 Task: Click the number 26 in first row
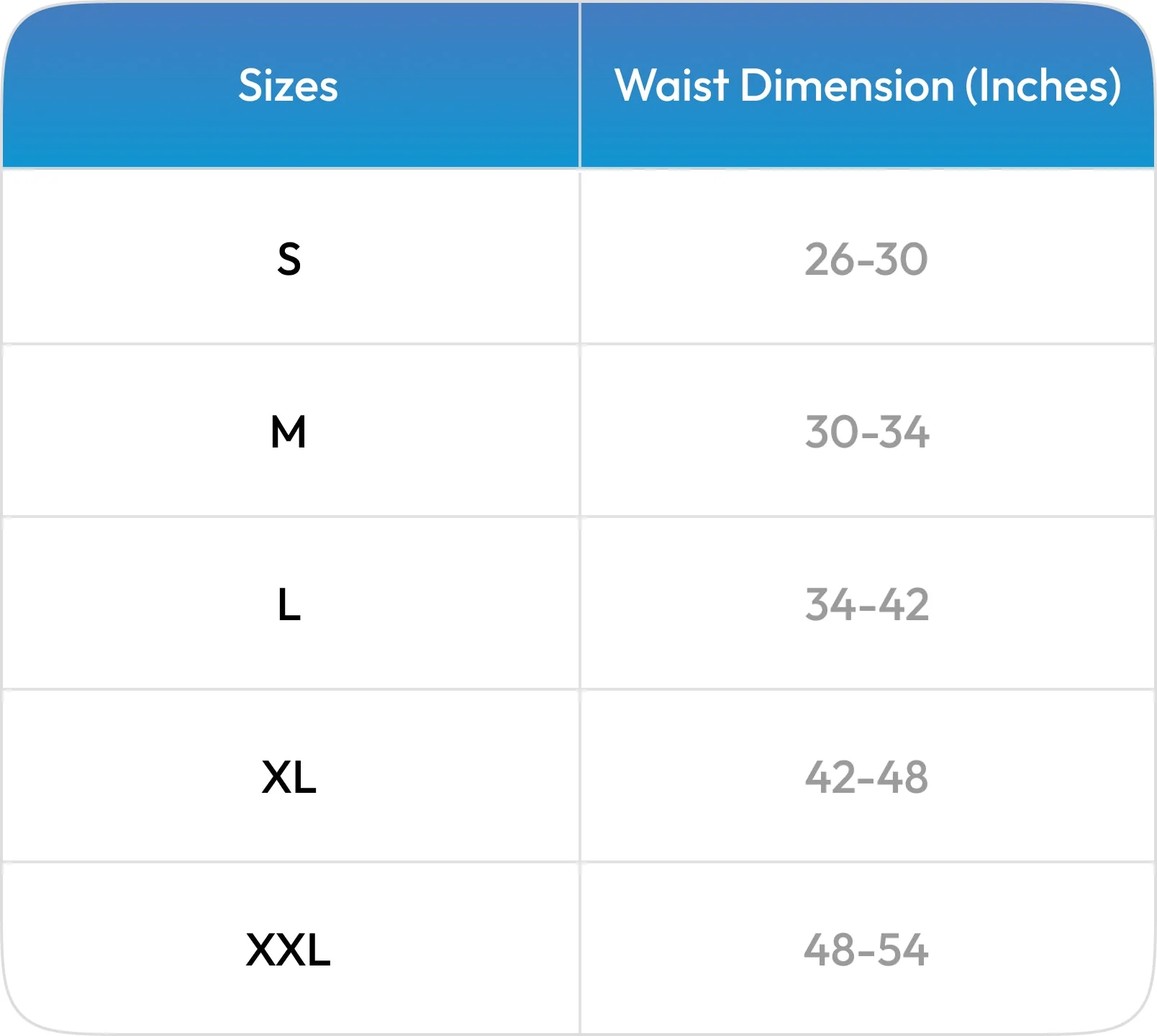tap(829, 259)
